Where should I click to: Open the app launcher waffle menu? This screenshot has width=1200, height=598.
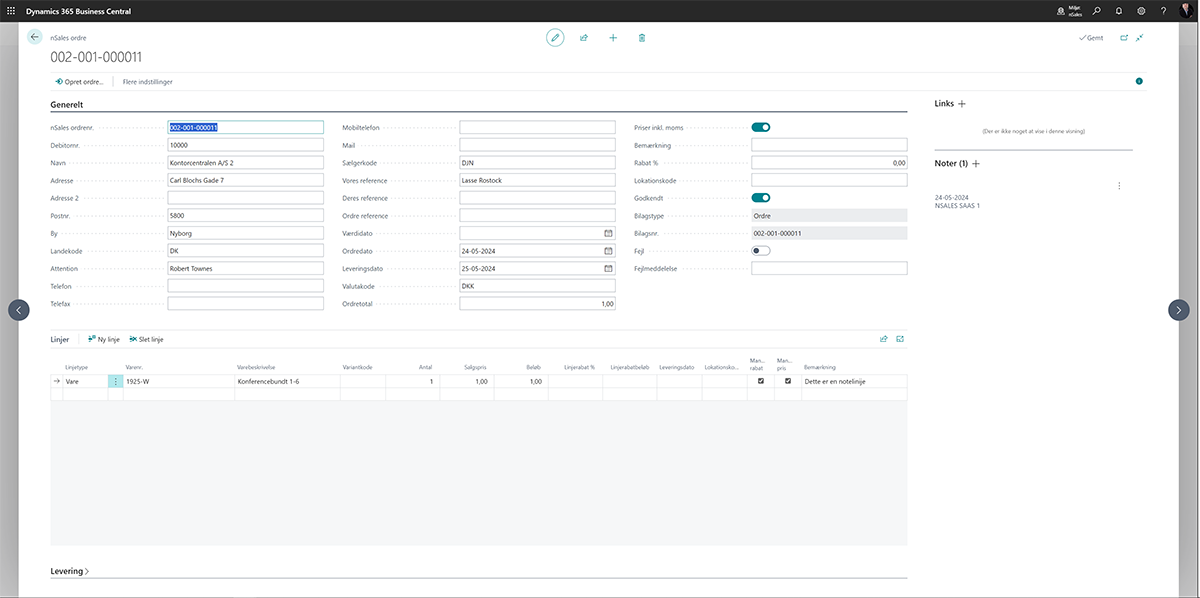(11, 11)
